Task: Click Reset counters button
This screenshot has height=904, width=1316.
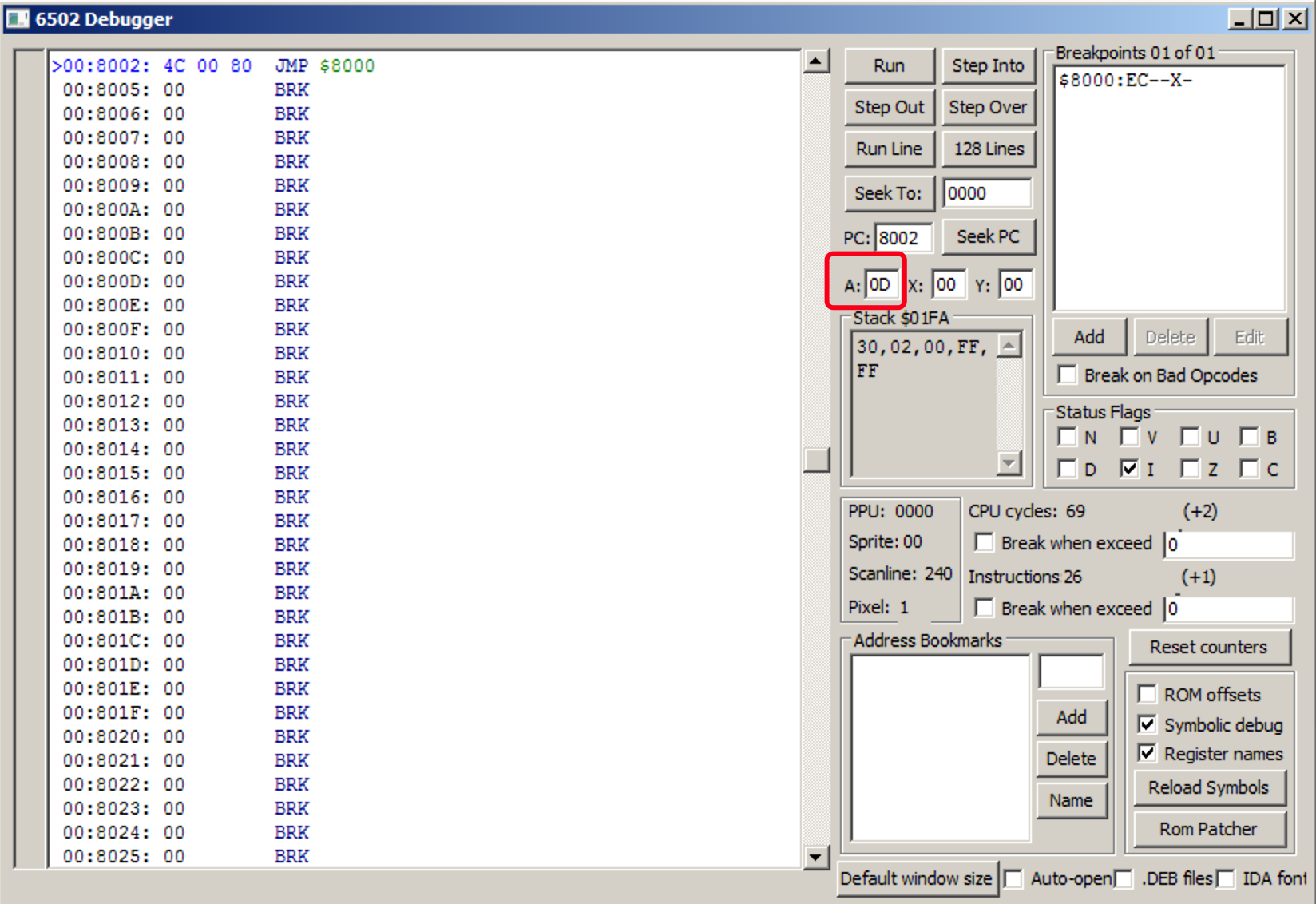Action: (1207, 647)
